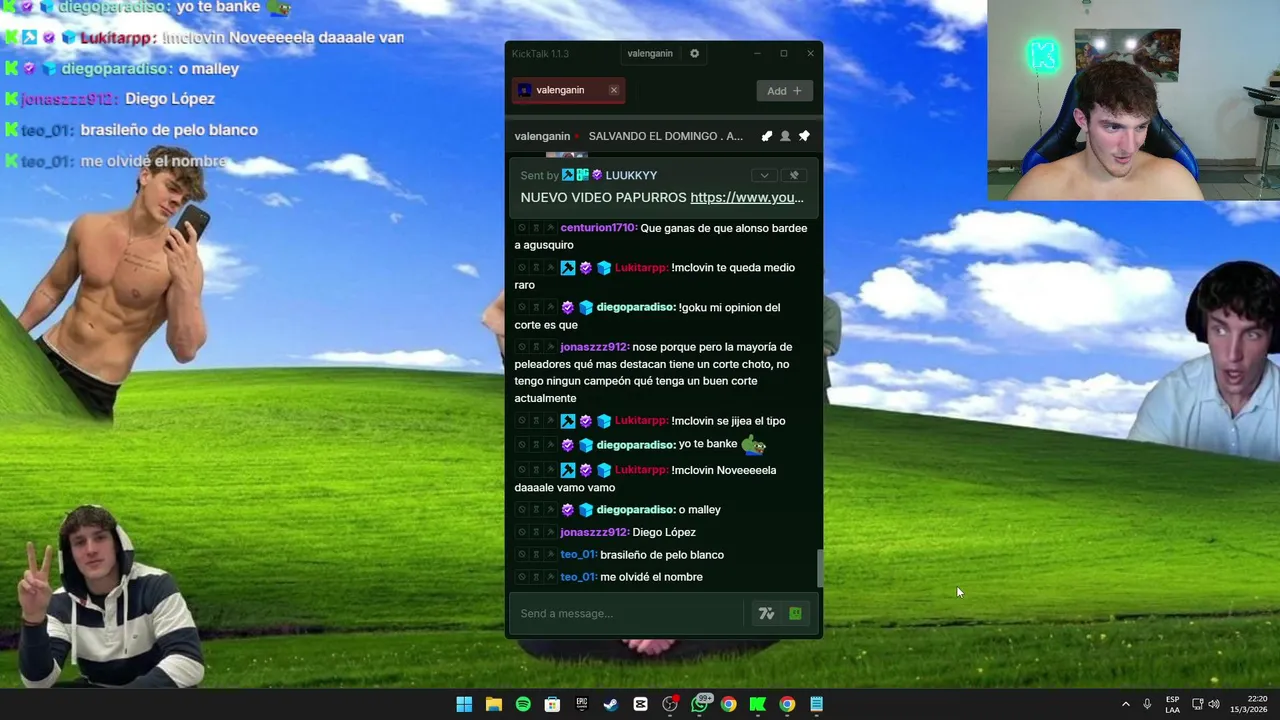
Task: Open CapCut from the taskbar
Action: click(640, 704)
